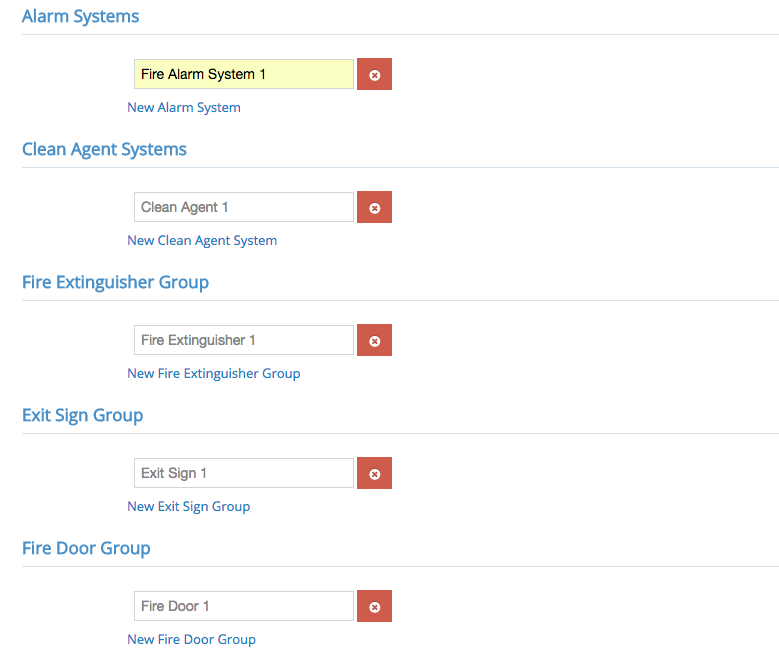
Task: Add a New Fire Extinguisher Group
Action: coord(214,373)
